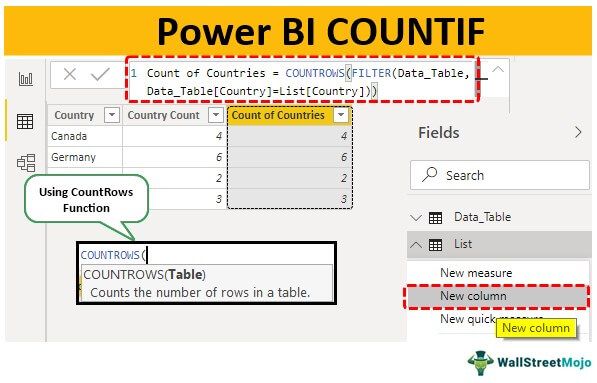Select the Canada cell
The height and width of the screenshot is (383, 597).
click(x=85, y=136)
